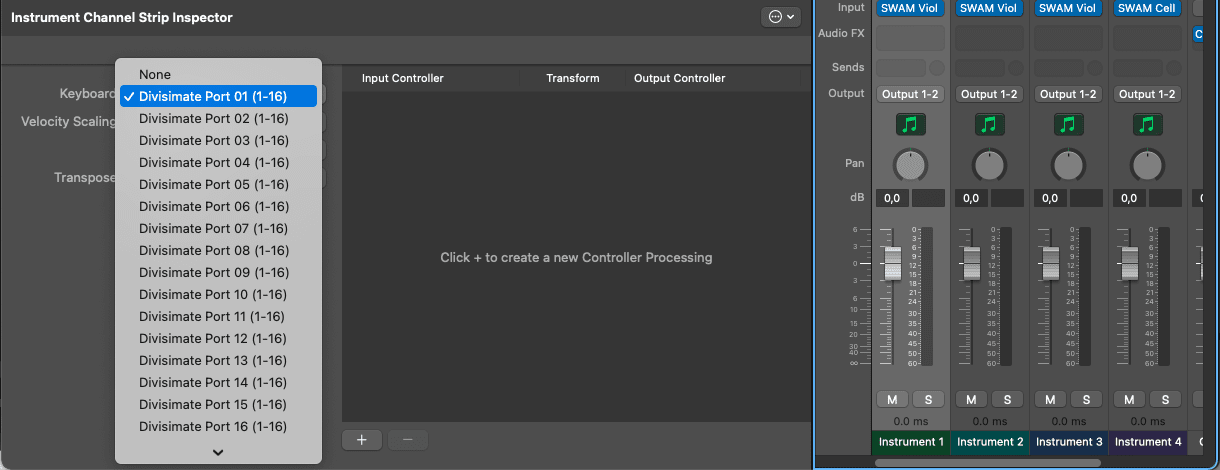Viewport: 1220px width, 470px height.
Task: Open Output 1-2 menu on Instrument 1
Action: [x=910, y=94]
